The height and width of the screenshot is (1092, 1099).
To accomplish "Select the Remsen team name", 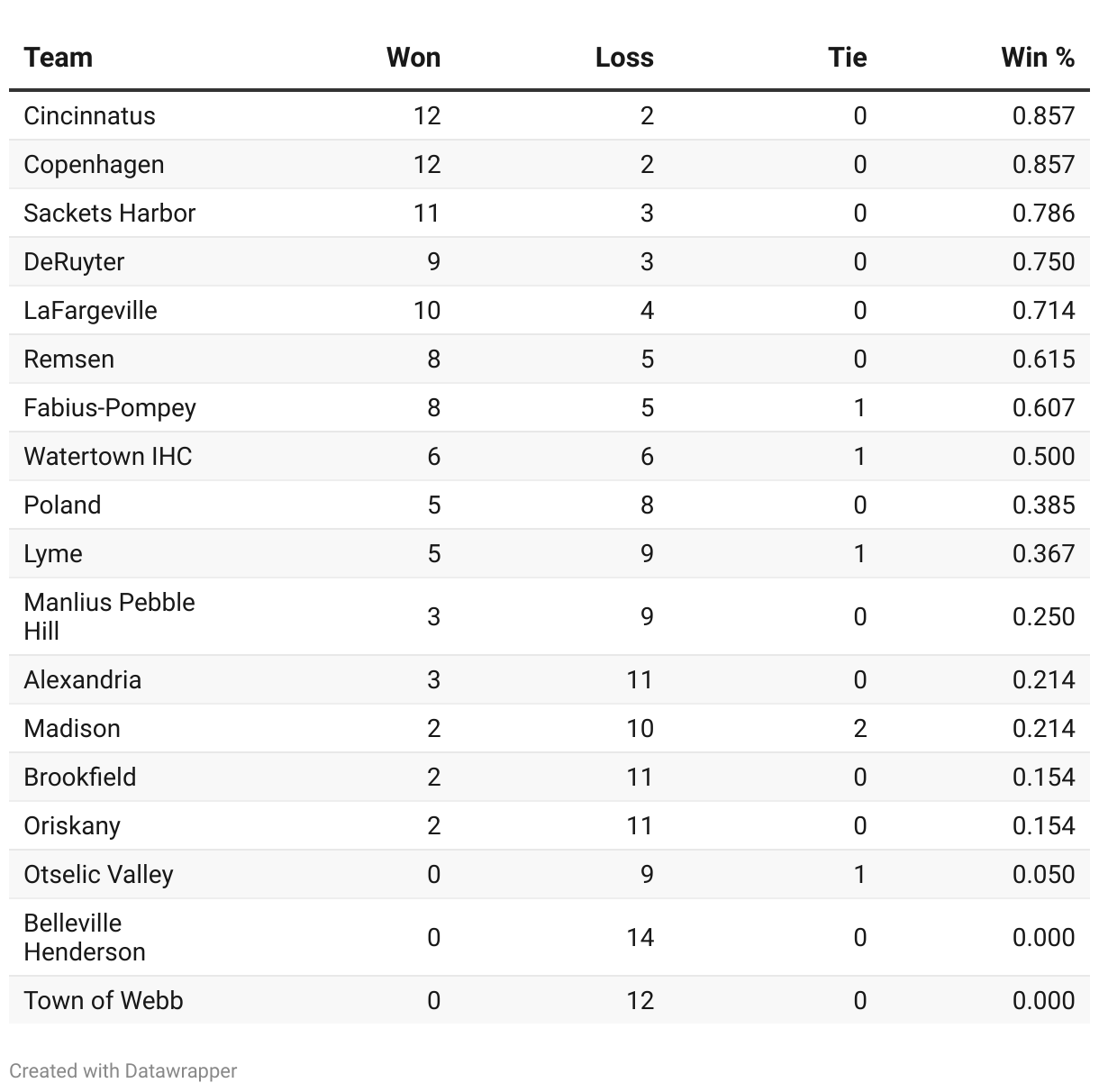I will click(68, 359).
